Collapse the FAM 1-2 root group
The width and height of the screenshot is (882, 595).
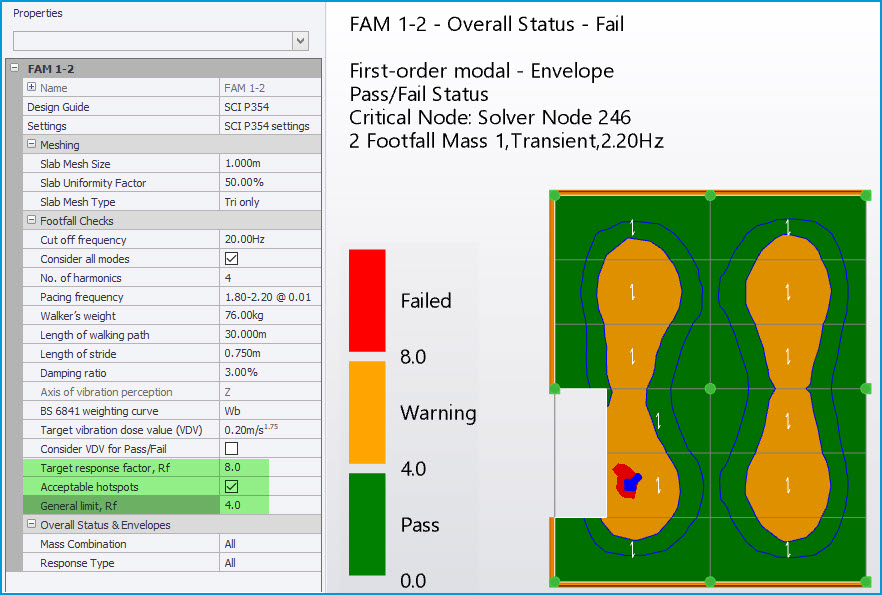[13, 69]
